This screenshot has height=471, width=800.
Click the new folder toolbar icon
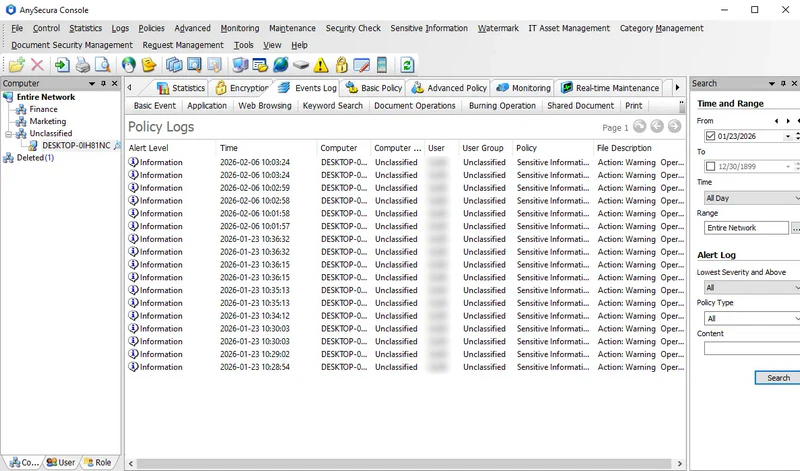coord(17,65)
